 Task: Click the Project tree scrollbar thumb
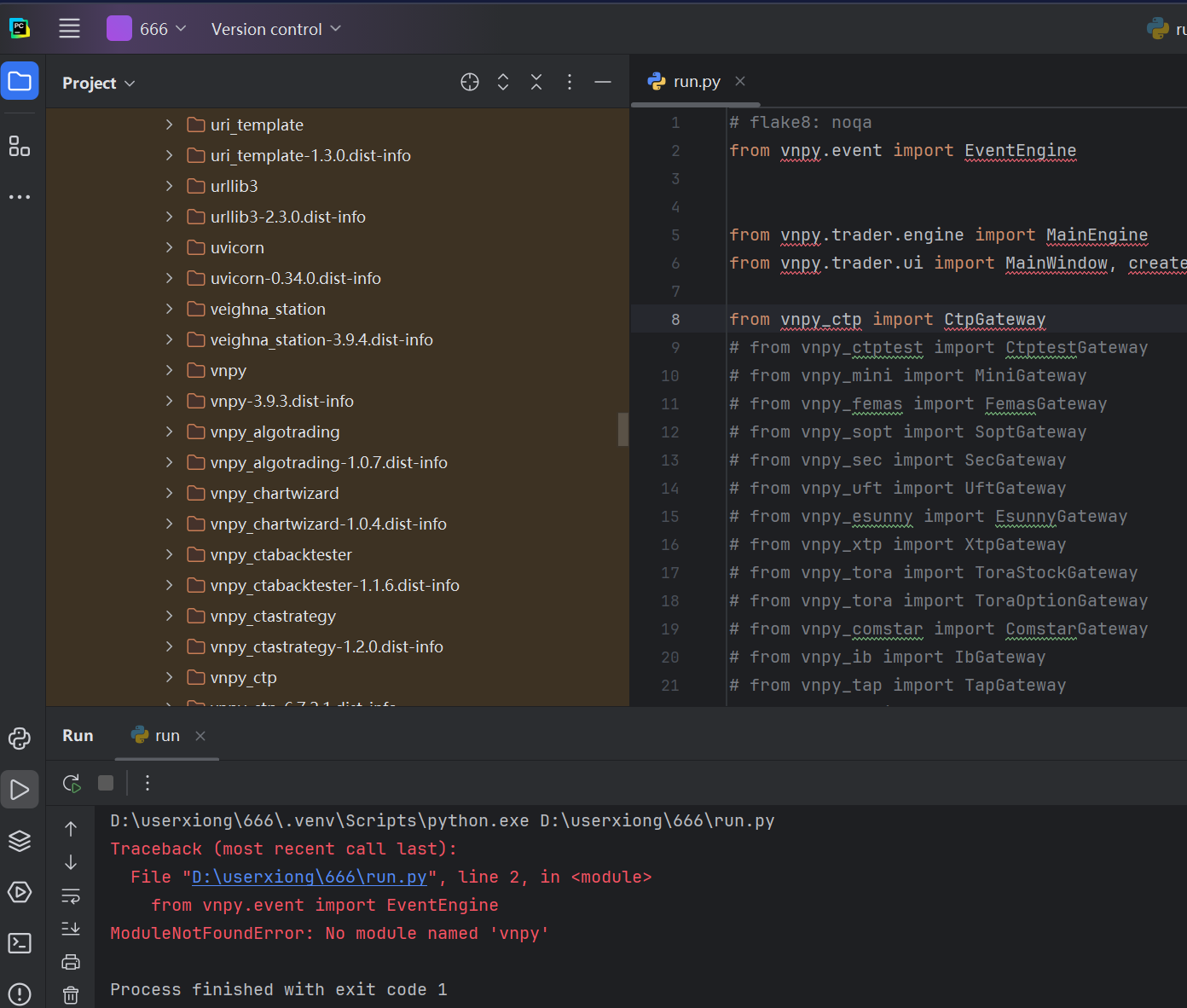pos(623,430)
